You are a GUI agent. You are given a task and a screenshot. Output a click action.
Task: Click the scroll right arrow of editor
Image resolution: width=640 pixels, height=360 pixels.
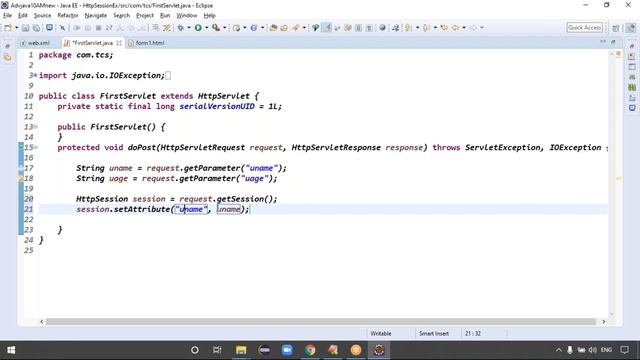click(x=604, y=322)
